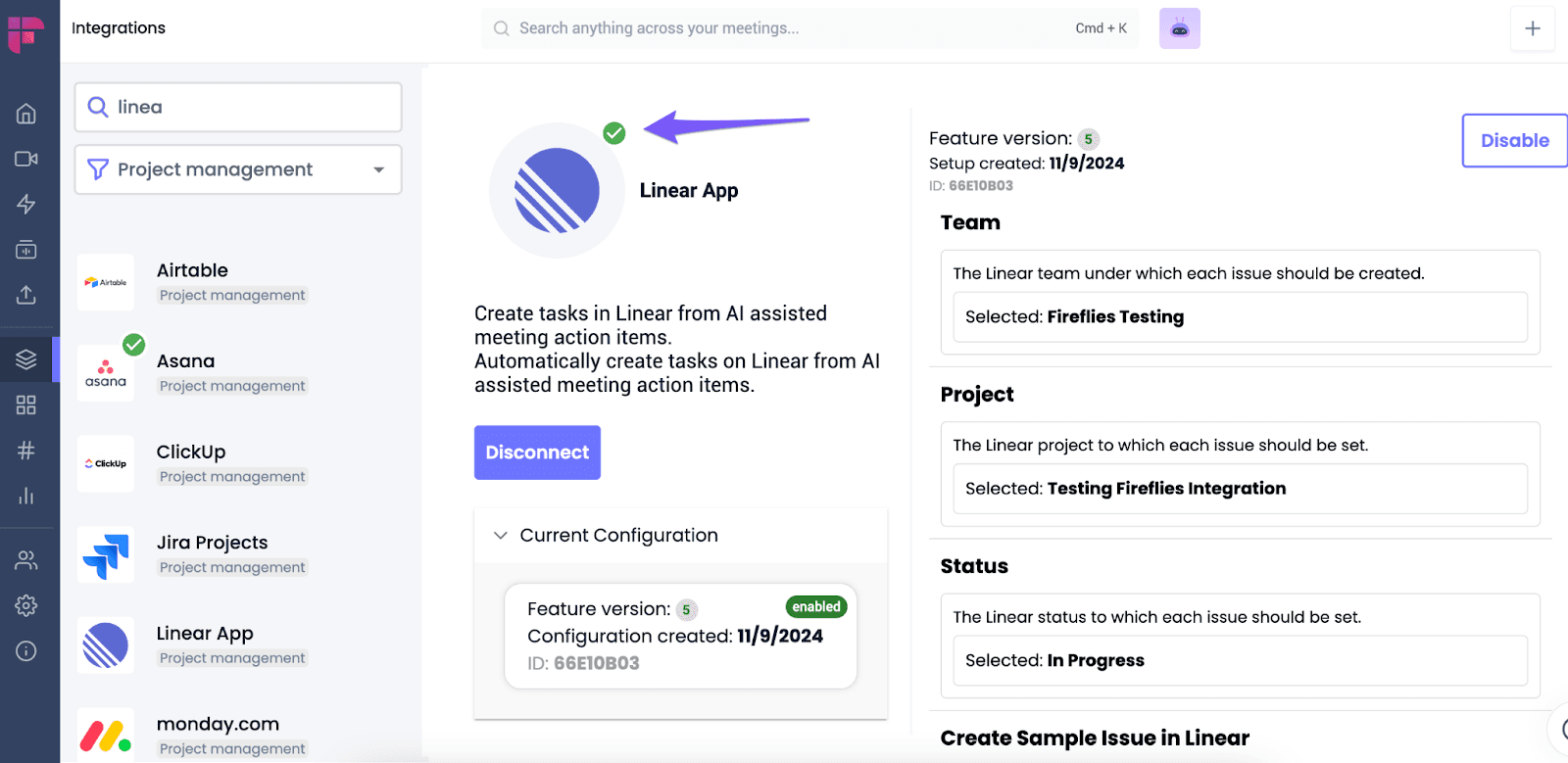Screen dimensions: 1568x763
Task: Select the monday.com integration name
Action: click(218, 724)
